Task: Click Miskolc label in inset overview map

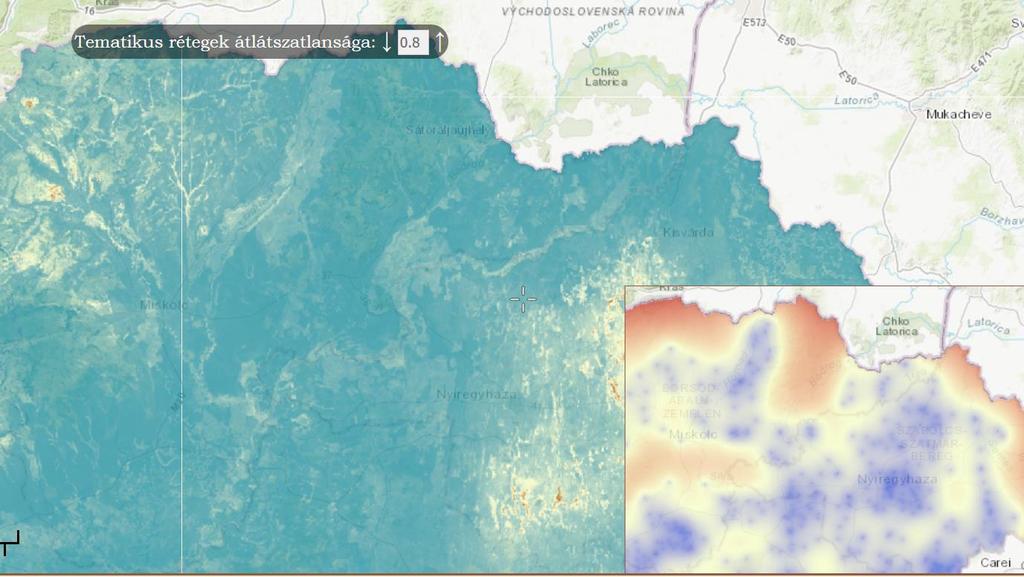Action: 693,435
